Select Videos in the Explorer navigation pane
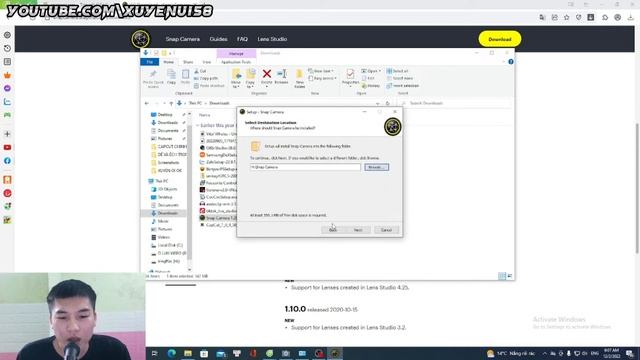Viewport: 640px width, 360px height. (x=164, y=237)
